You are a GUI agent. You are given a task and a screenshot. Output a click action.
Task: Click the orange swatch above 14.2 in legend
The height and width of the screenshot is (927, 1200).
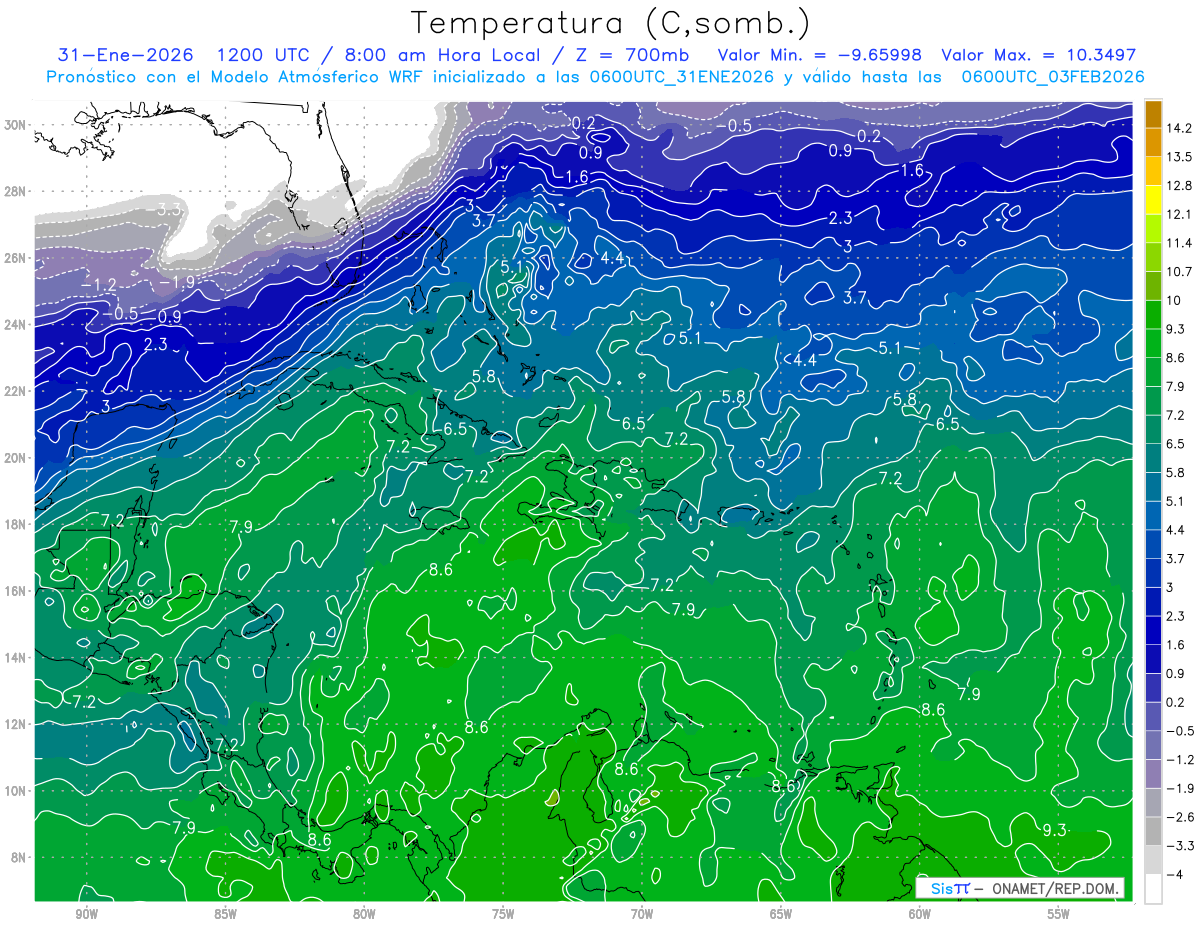1153,114
